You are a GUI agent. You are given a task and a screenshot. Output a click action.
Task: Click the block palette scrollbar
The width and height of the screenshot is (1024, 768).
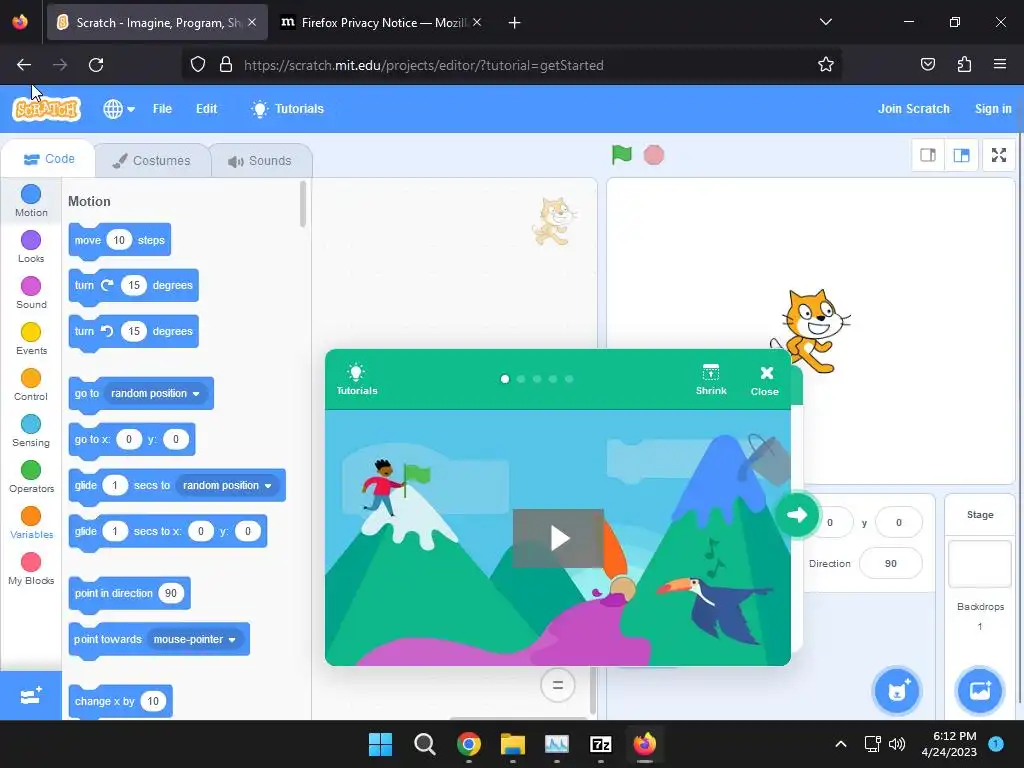pyautogui.click(x=302, y=204)
